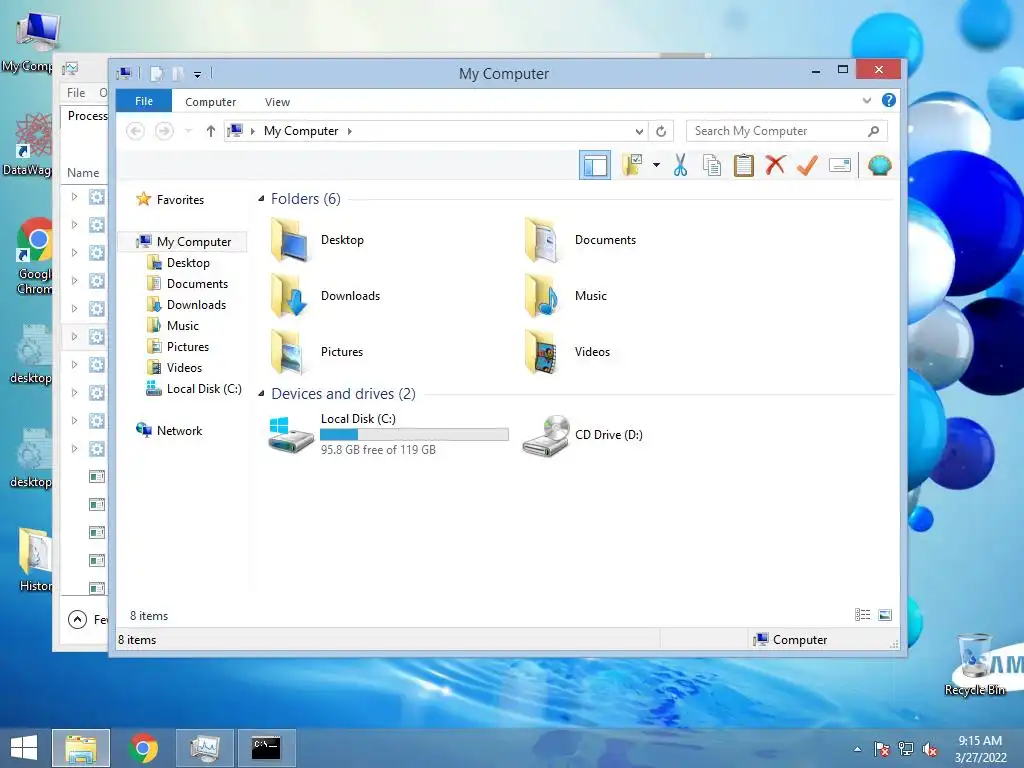The height and width of the screenshot is (768, 1024).
Task: Refresh the My Computer view
Action: click(x=661, y=131)
